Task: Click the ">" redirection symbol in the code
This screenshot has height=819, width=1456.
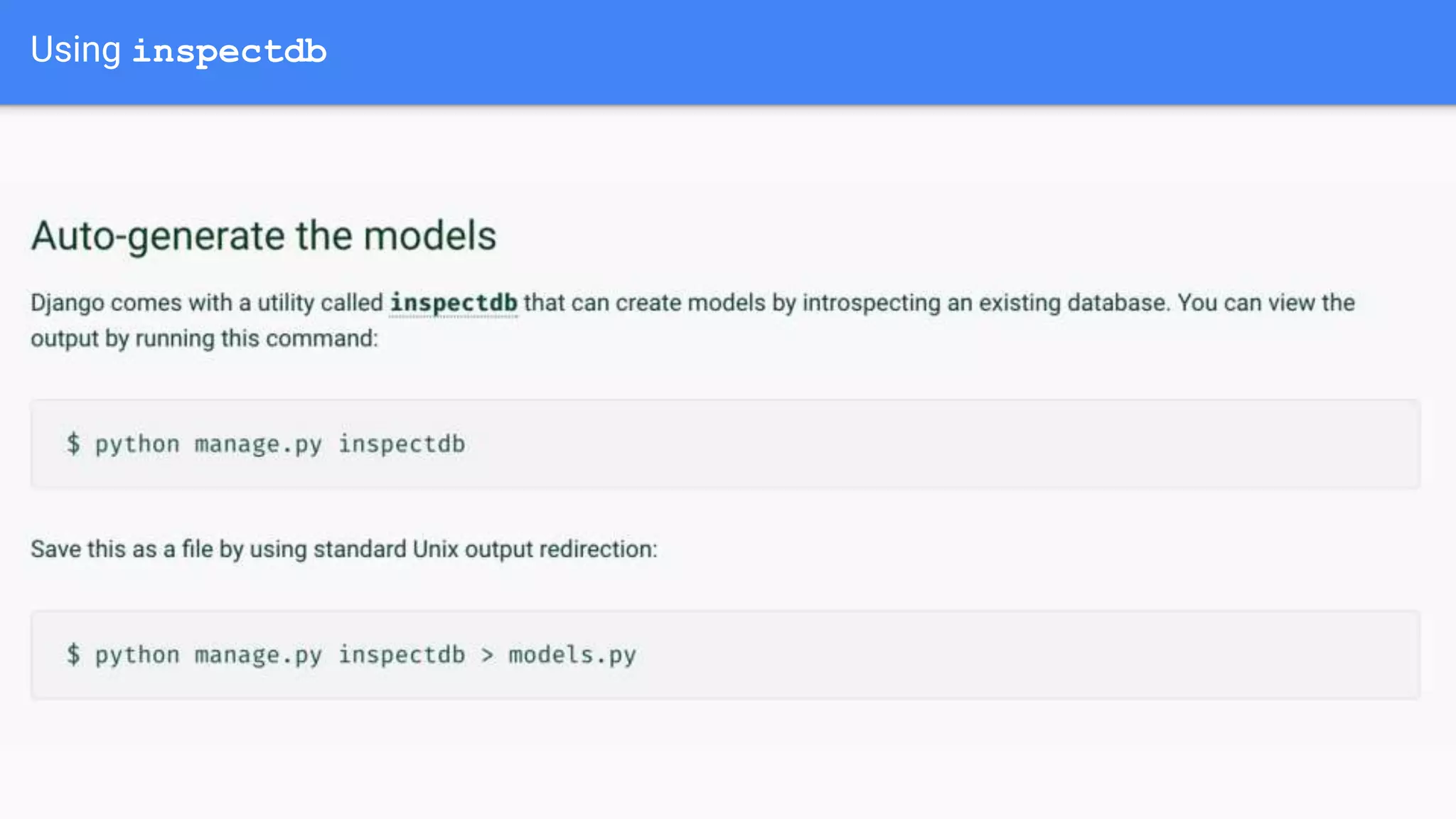Action: 487,655
